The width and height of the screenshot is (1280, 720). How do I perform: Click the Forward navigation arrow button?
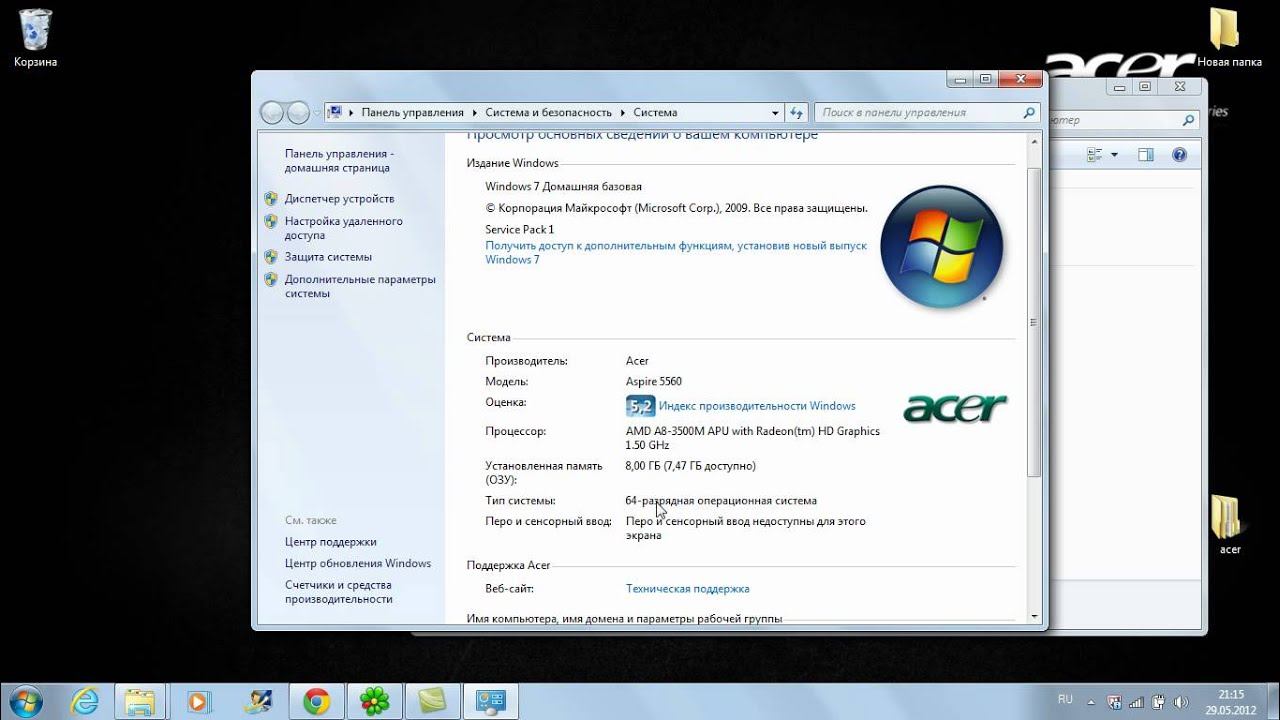click(298, 113)
